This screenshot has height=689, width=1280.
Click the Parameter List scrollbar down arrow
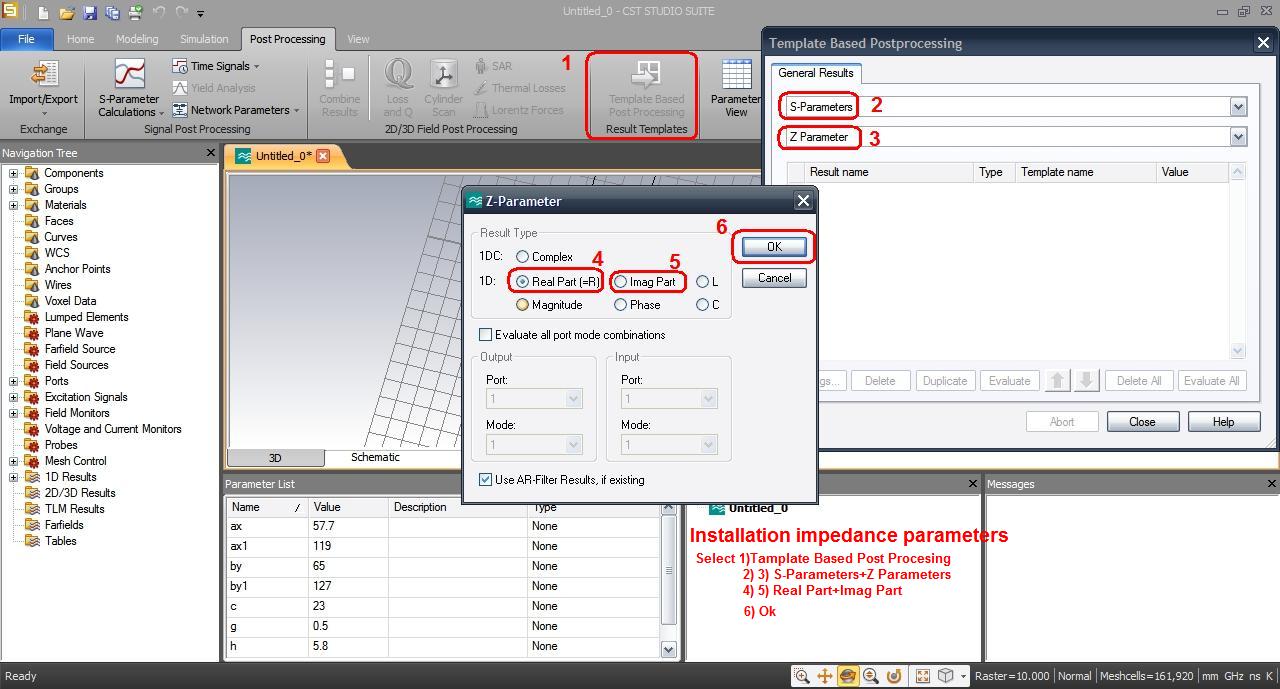[x=669, y=649]
